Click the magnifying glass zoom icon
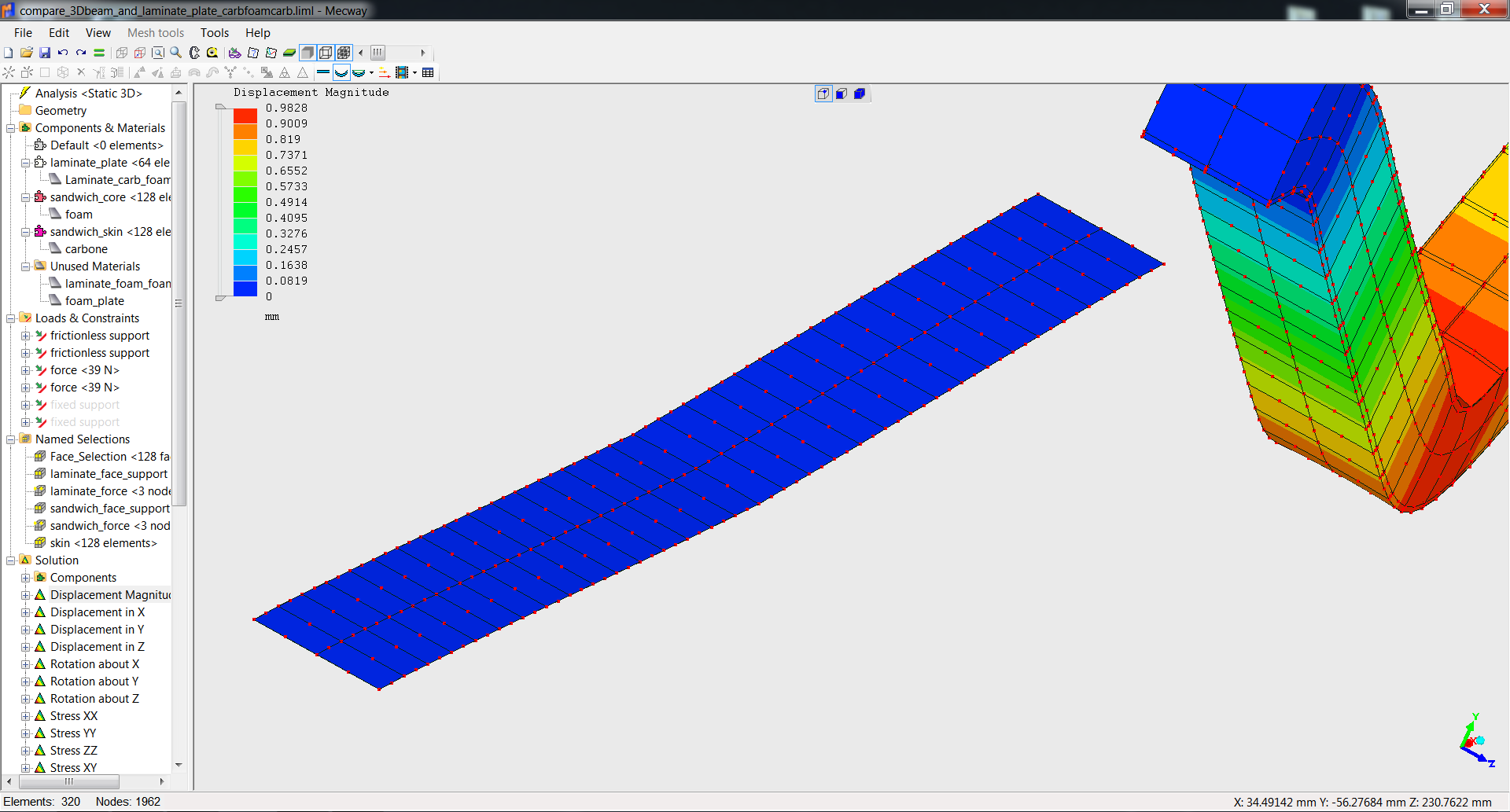Screen dimensions: 1510x812 pyautogui.click(x=176, y=53)
